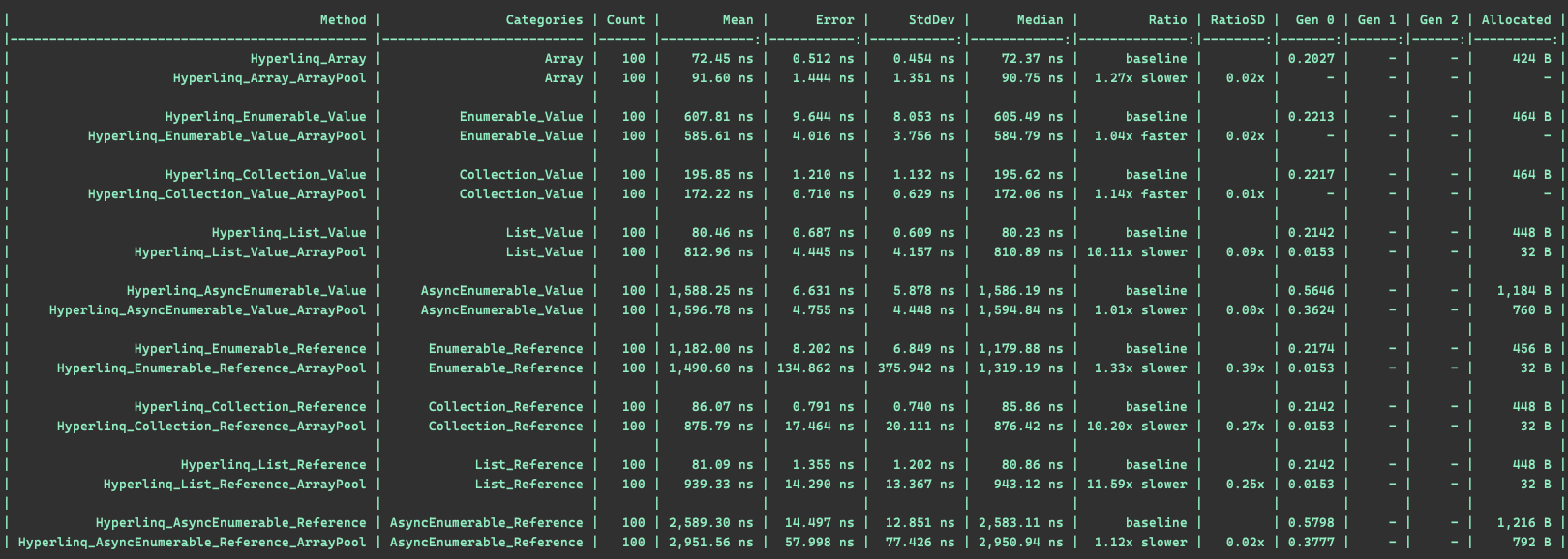This screenshot has height=559, width=1568.
Task: Click the ratio 1.04x faster
Action: tap(1141, 135)
